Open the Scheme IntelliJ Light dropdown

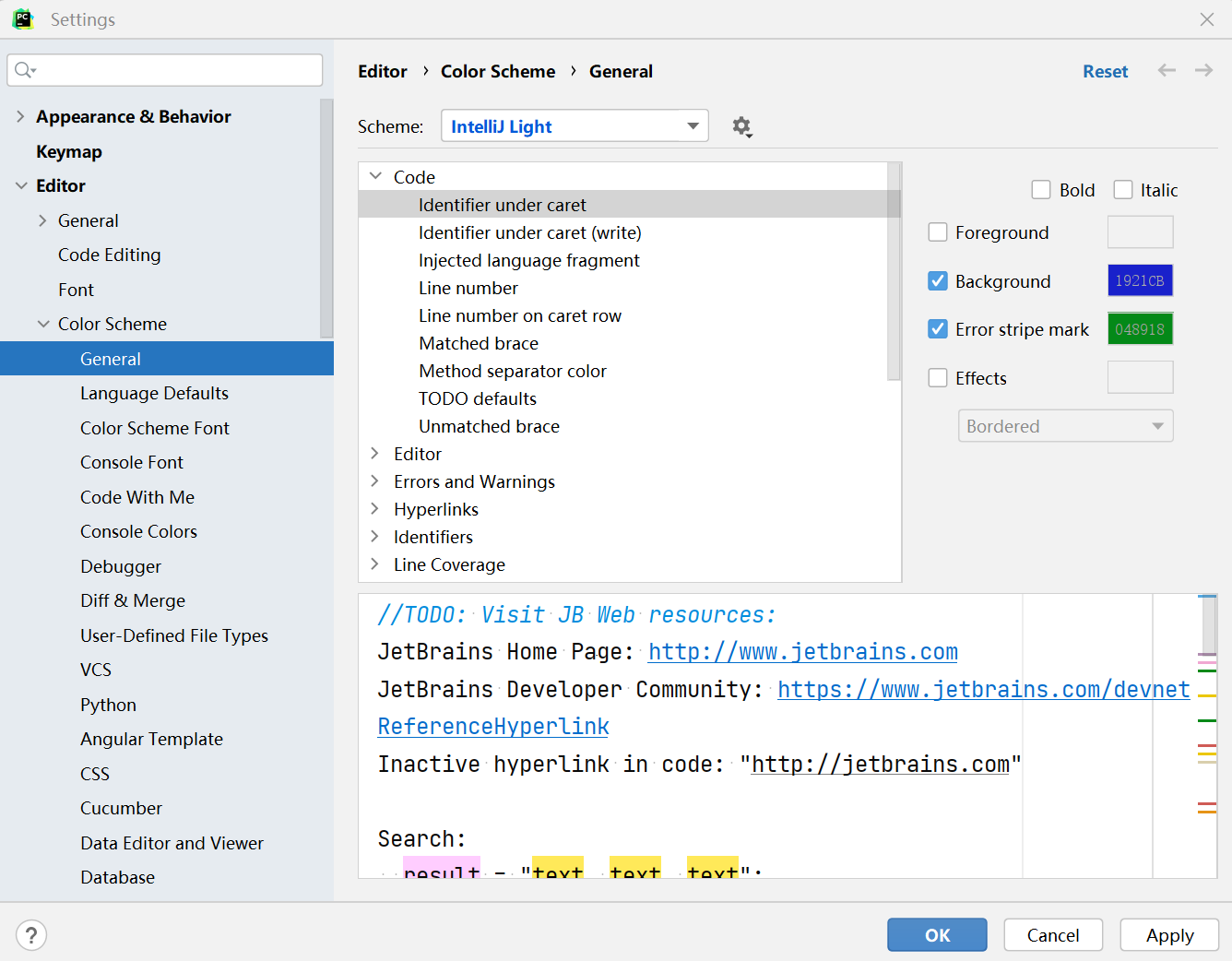(x=575, y=126)
